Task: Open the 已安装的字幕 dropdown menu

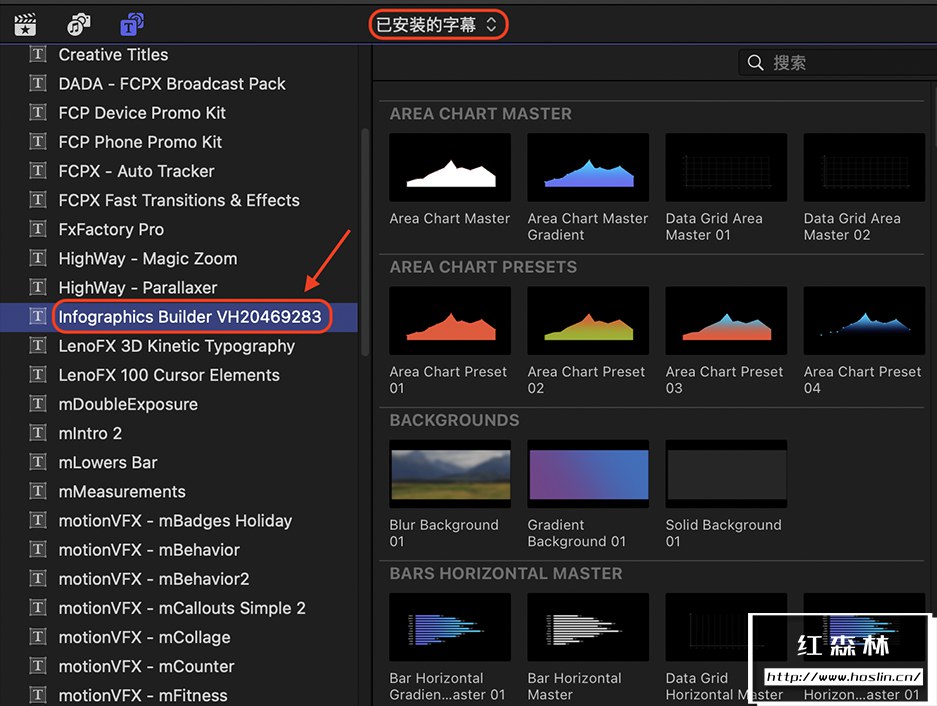Action: click(437, 25)
